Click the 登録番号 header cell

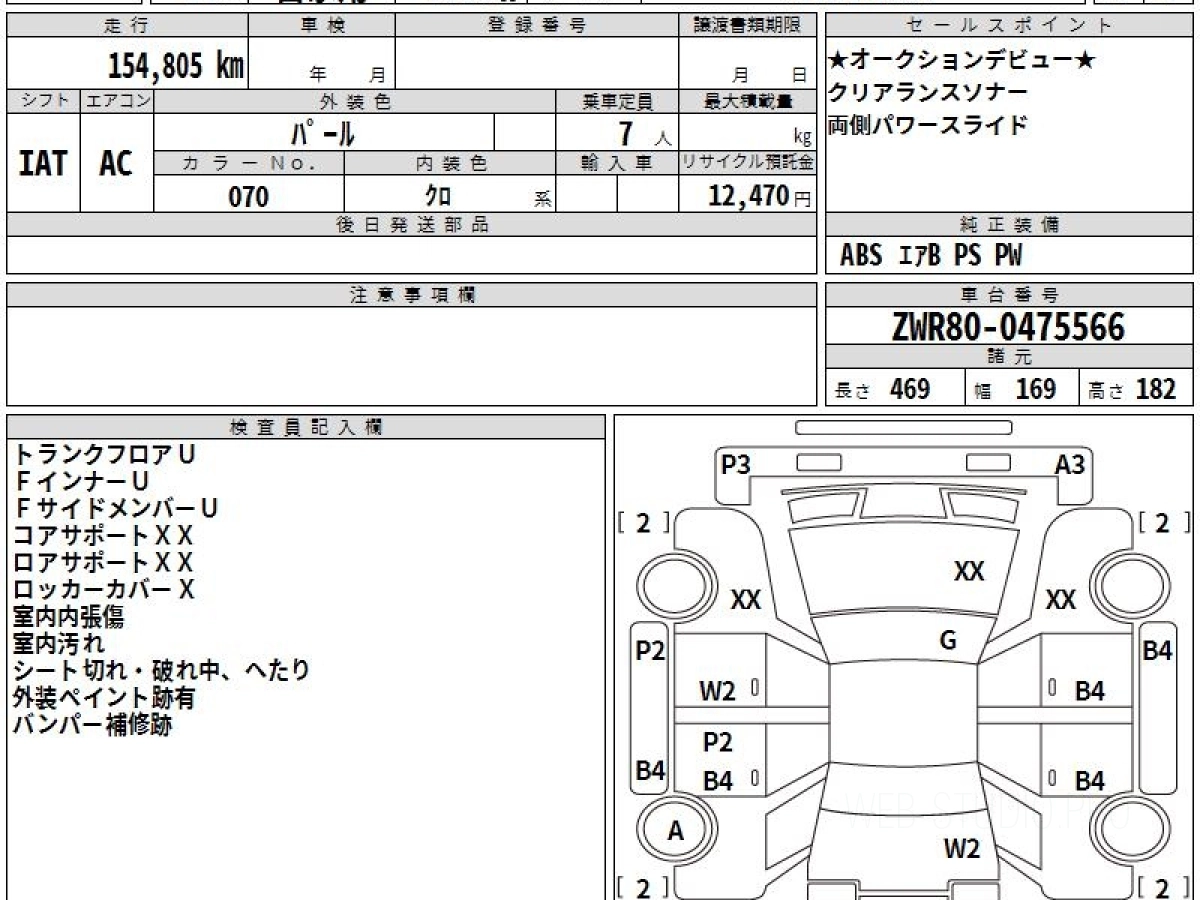[537, 26]
